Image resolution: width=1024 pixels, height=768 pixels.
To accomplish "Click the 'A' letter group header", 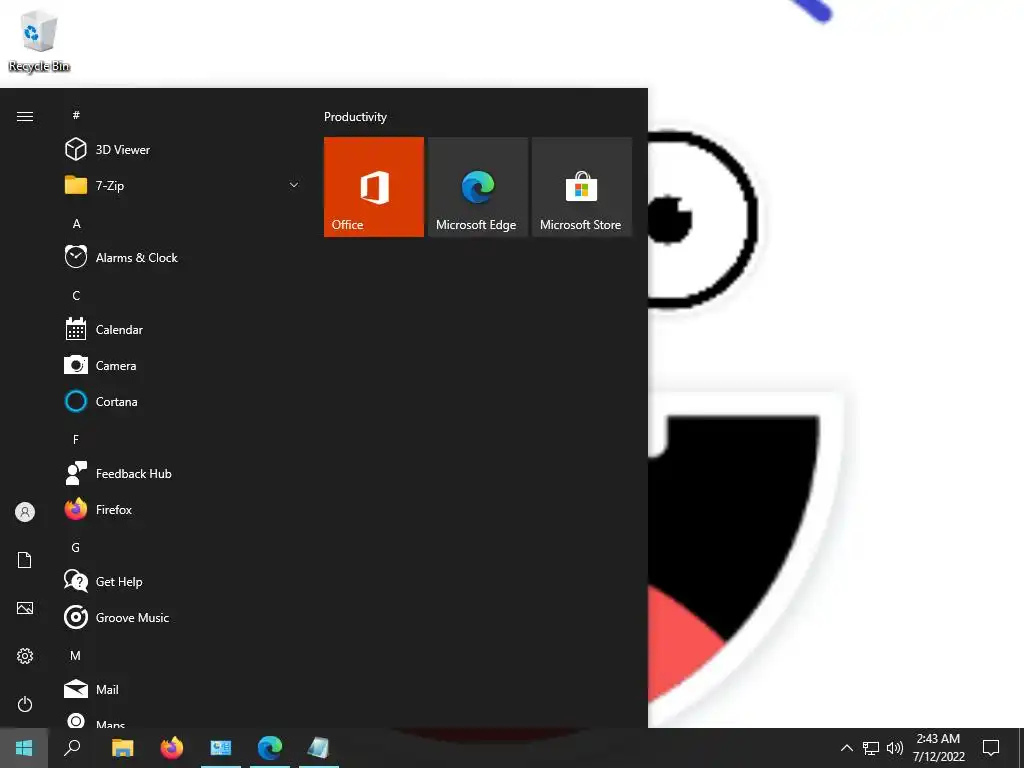I will coord(76,223).
